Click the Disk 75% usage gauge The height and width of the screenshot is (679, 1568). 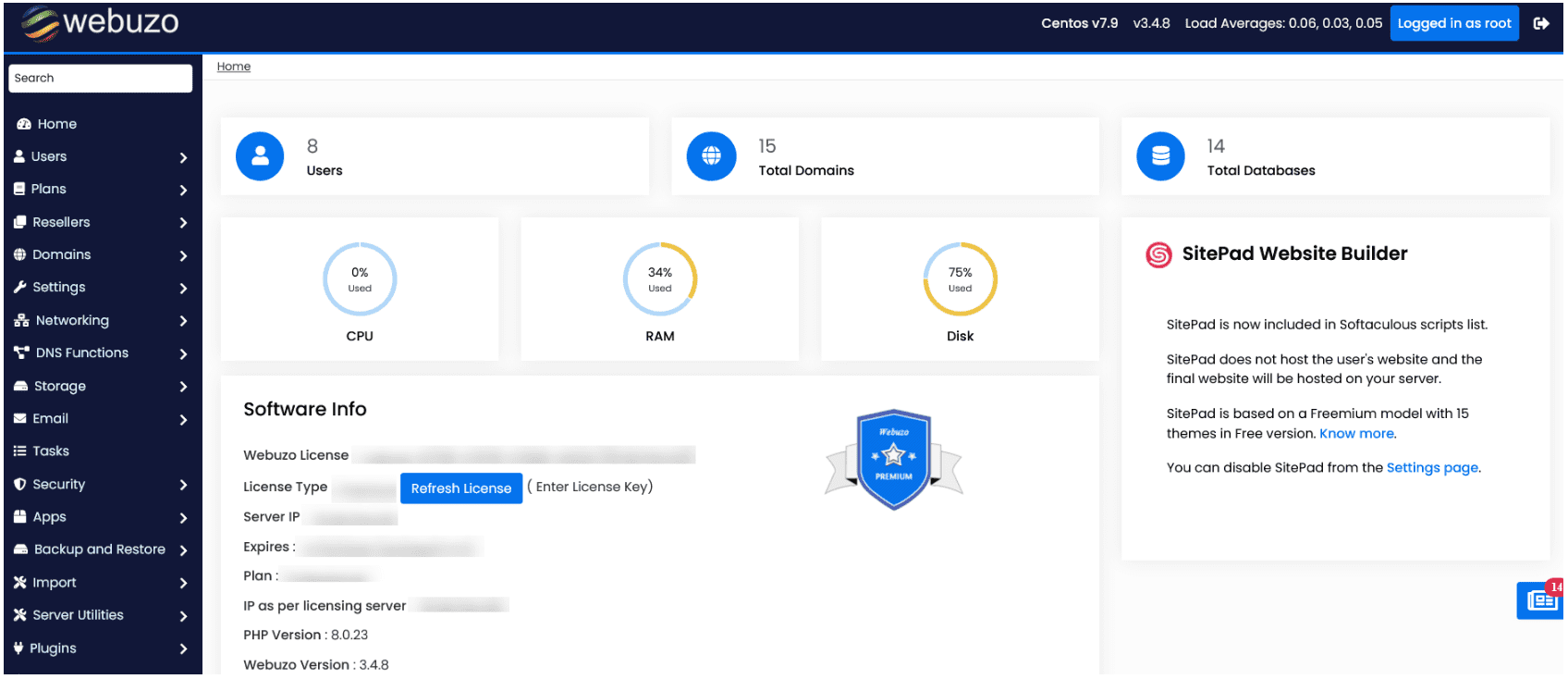[x=961, y=279]
